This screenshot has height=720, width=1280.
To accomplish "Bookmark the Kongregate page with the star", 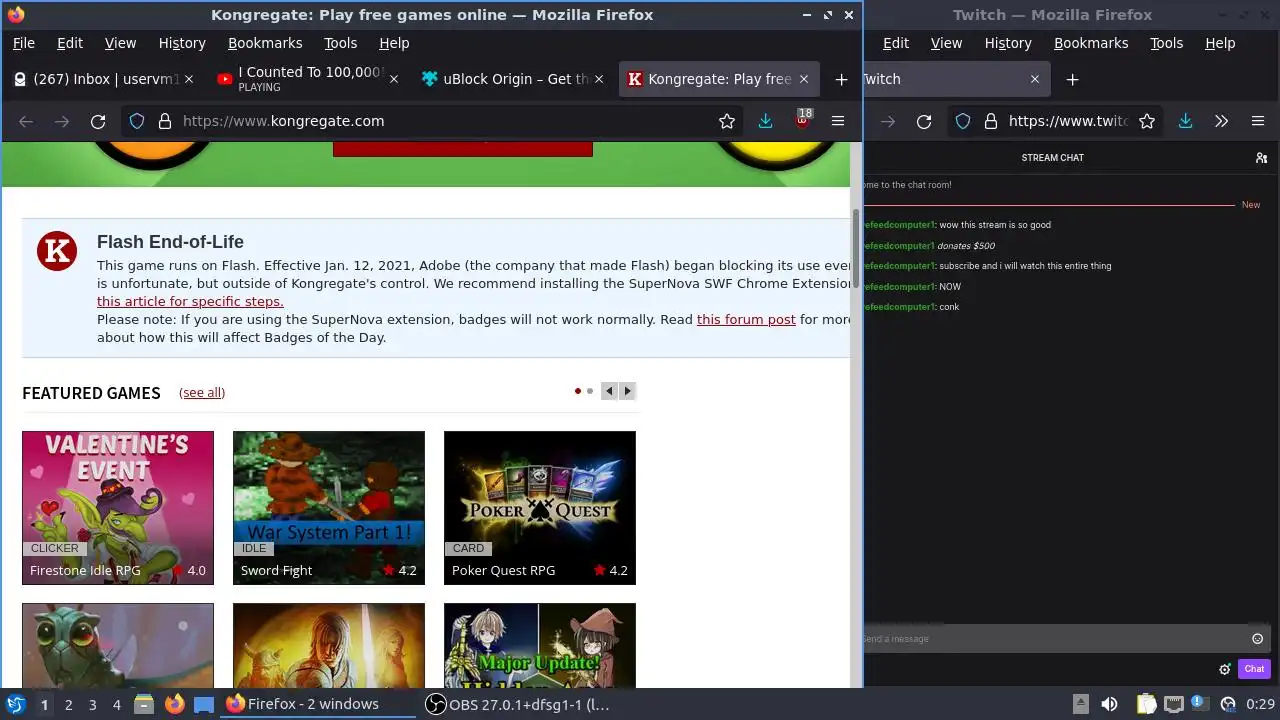I will 727,121.
